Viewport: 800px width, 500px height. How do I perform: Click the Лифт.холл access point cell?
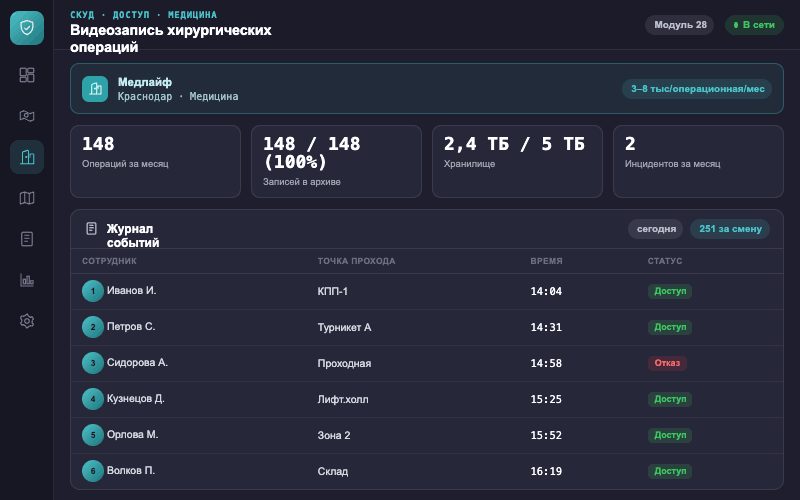343,399
